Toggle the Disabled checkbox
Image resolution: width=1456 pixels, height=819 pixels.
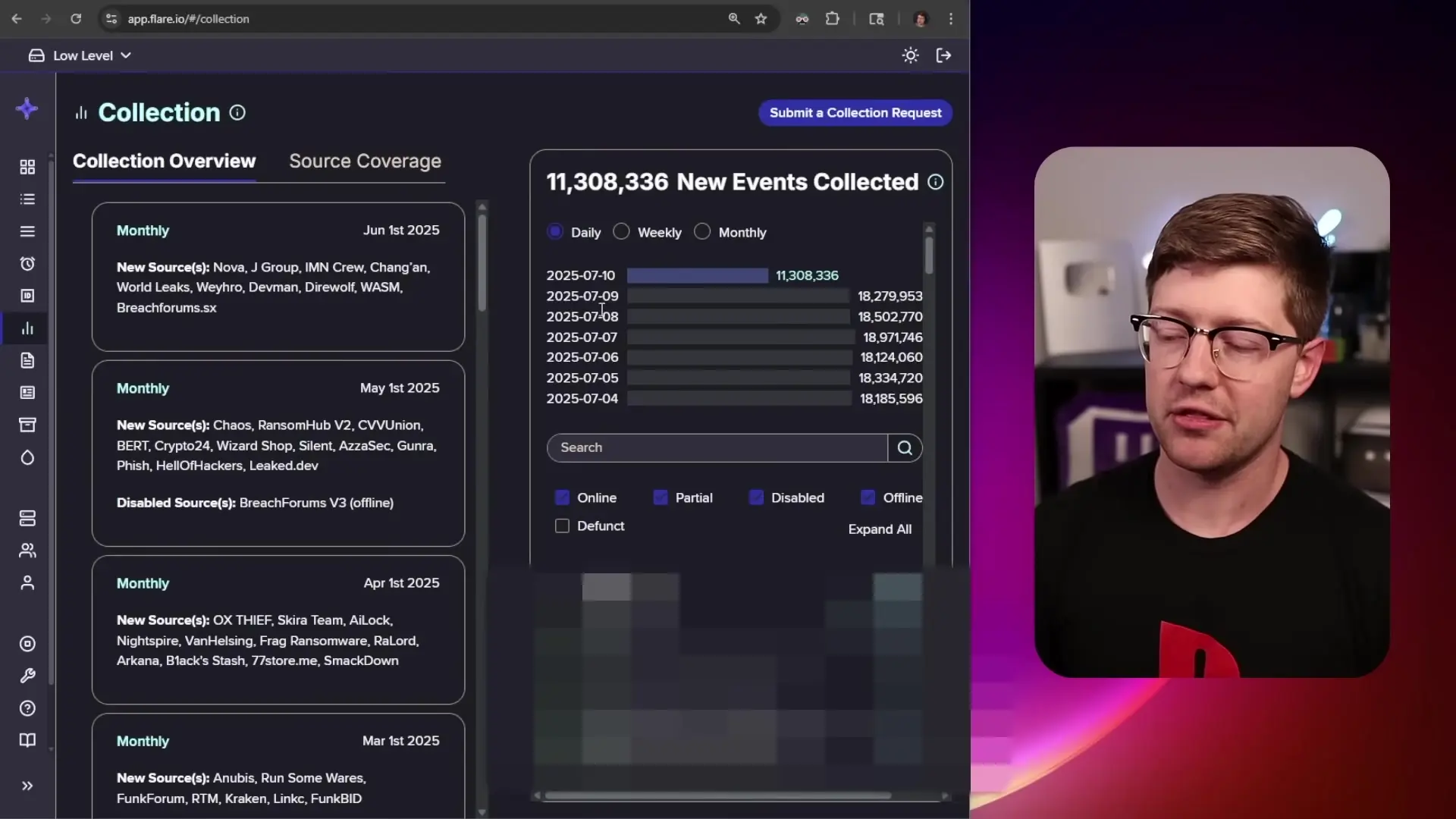point(756,497)
